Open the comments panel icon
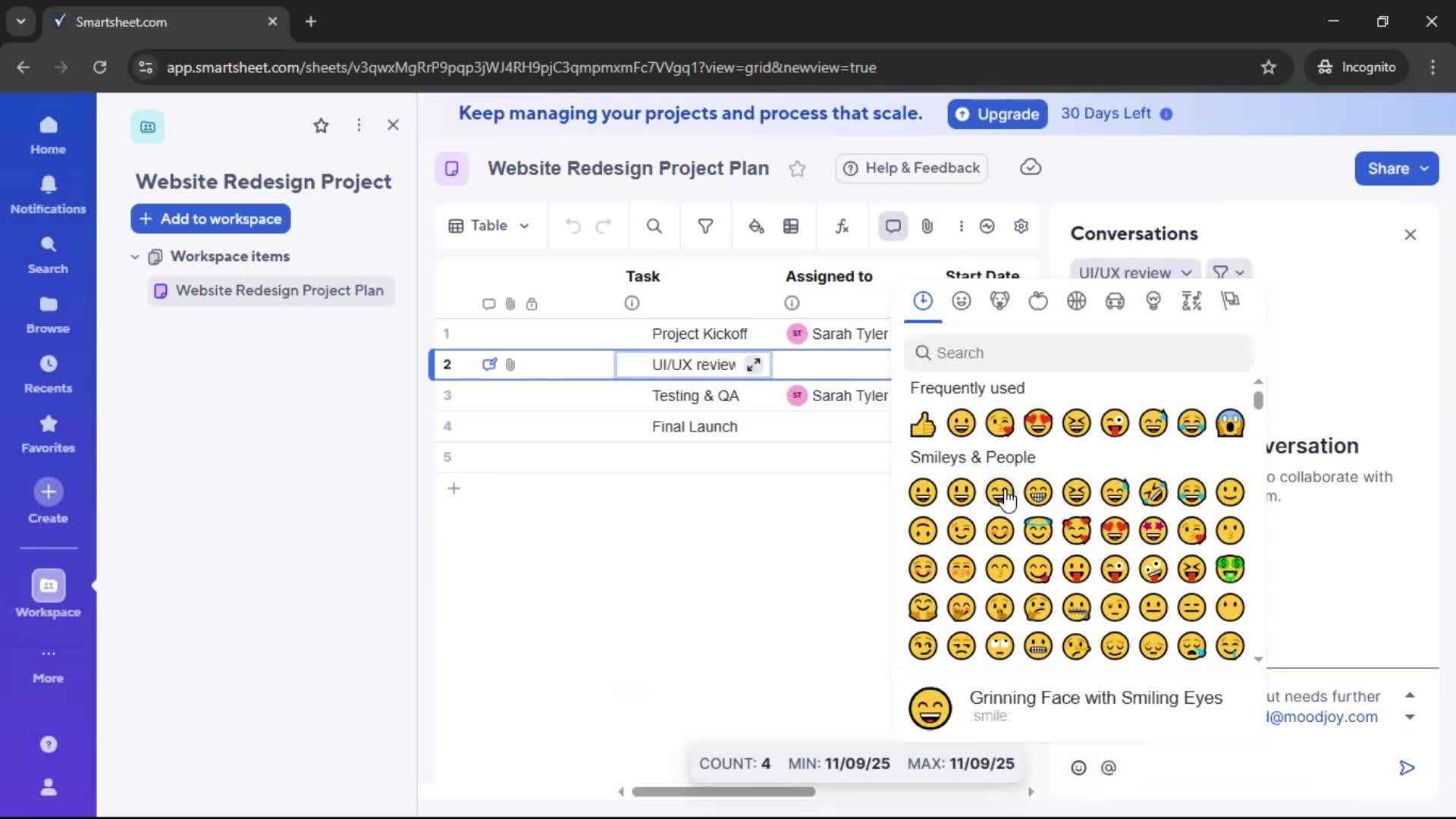 (893, 226)
